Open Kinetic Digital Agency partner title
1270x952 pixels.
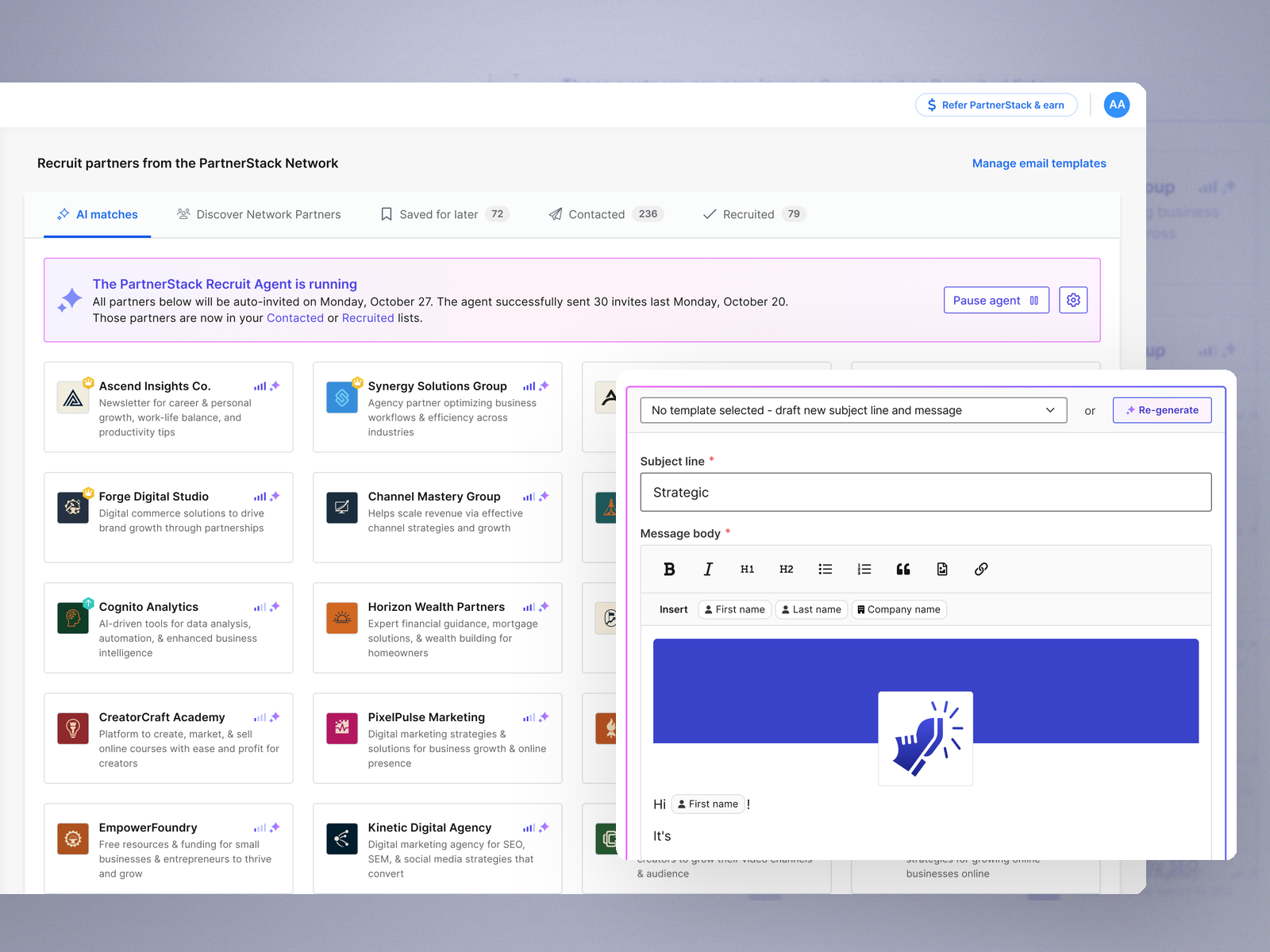(x=429, y=827)
